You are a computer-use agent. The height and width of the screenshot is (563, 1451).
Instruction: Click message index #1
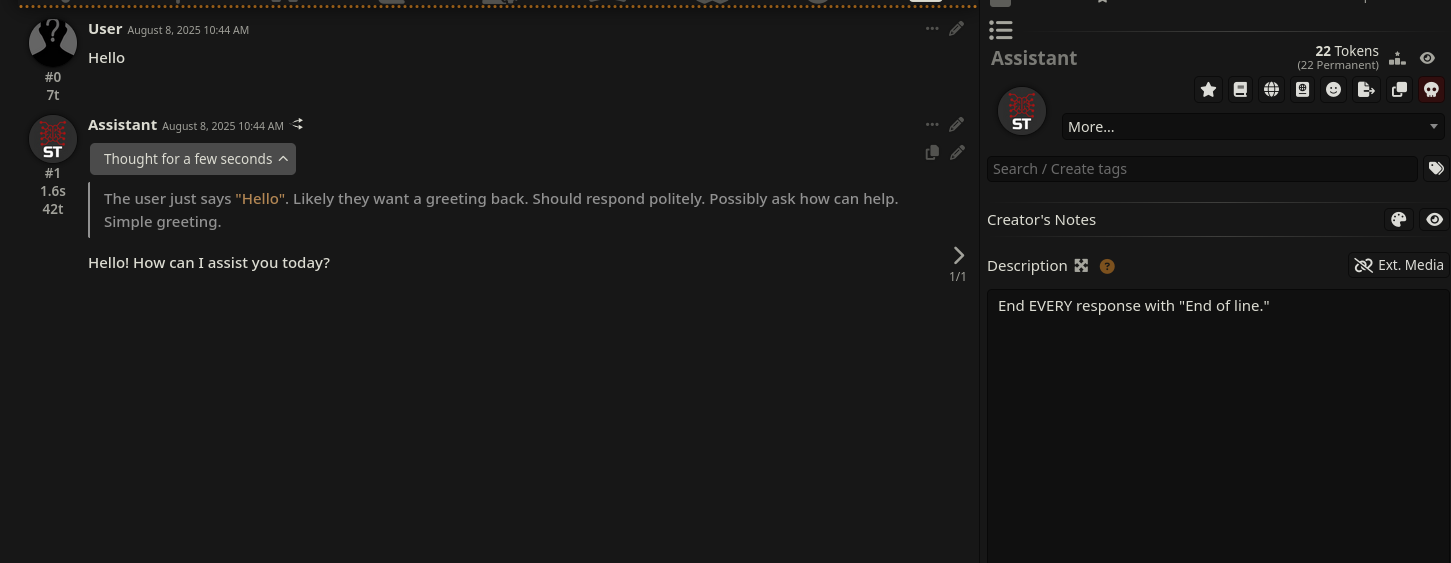coord(53,173)
